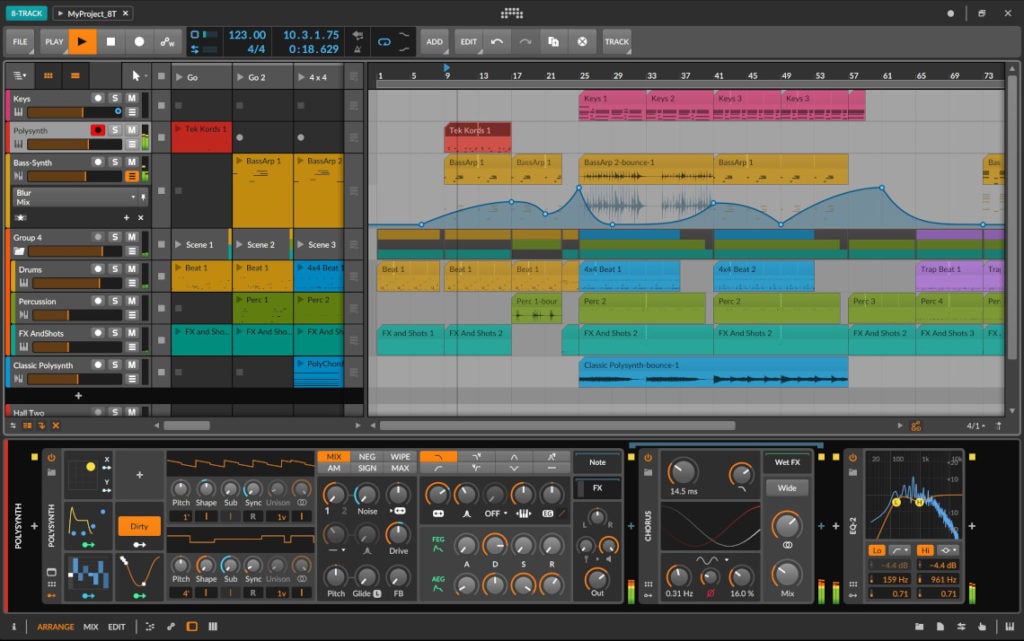1024x641 pixels.
Task: Collapse the Group 4 folder track
Action: (x=19, y=251)
